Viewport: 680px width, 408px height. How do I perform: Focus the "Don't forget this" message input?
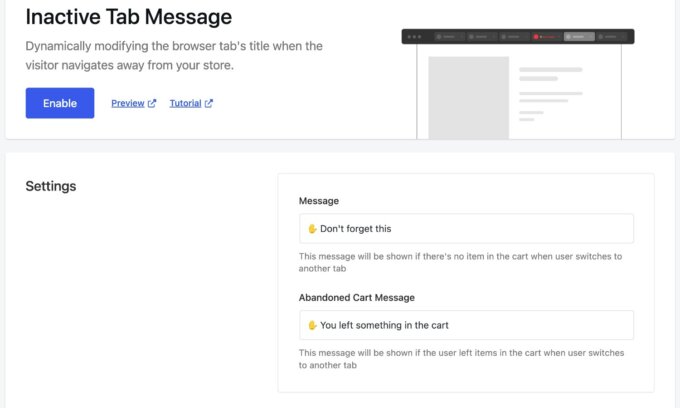466,228
